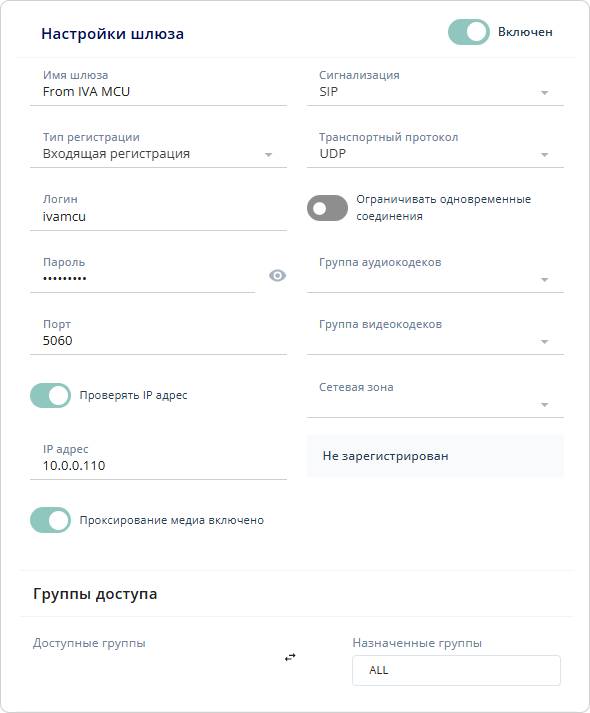Image resolution: width=590 pixels, height=713 pixels.
Task: Expand the Группа аудиокодеков dropdown
Action: 435,273
